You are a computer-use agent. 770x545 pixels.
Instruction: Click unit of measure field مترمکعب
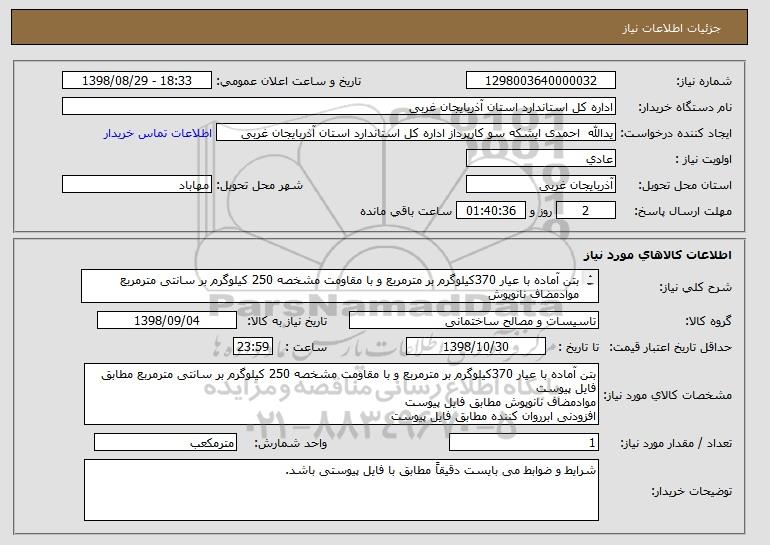pos(165,442)
